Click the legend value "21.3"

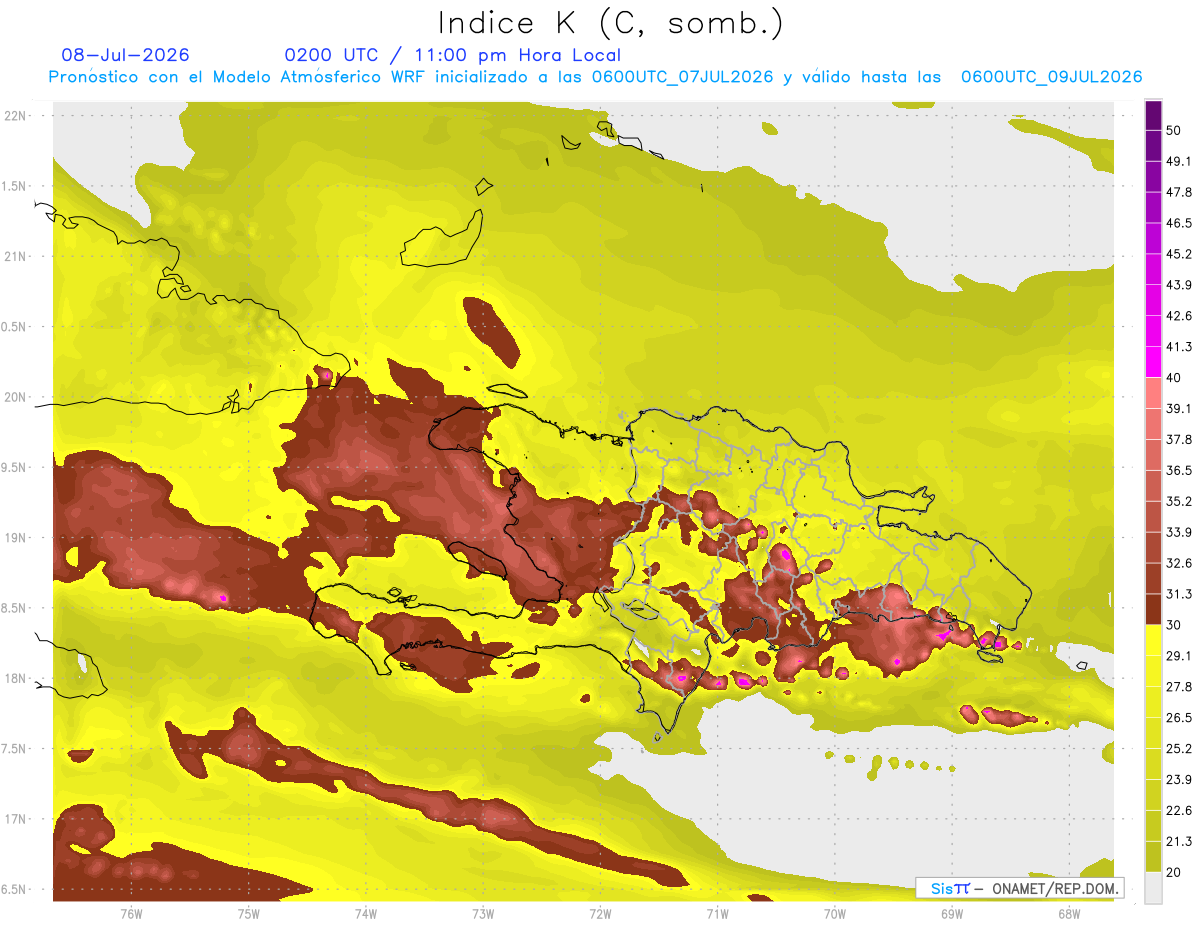(x=1180, y=842)
